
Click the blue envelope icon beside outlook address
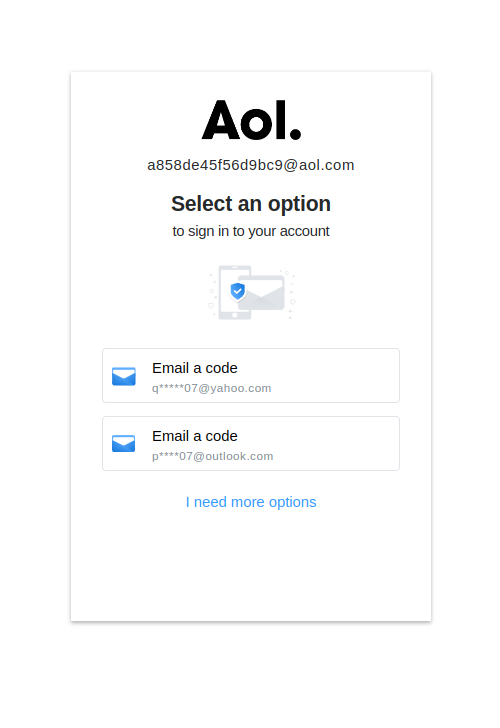123,443
